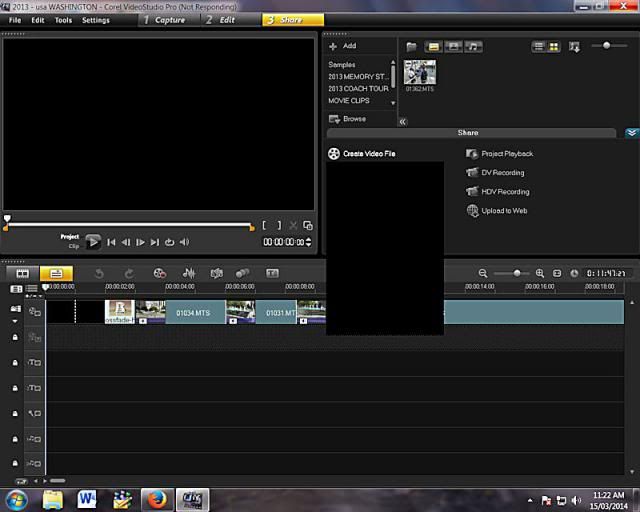Click the Record/Capture Option reel icon
This screenshot has width=640, height=512.
click(160, 273)
